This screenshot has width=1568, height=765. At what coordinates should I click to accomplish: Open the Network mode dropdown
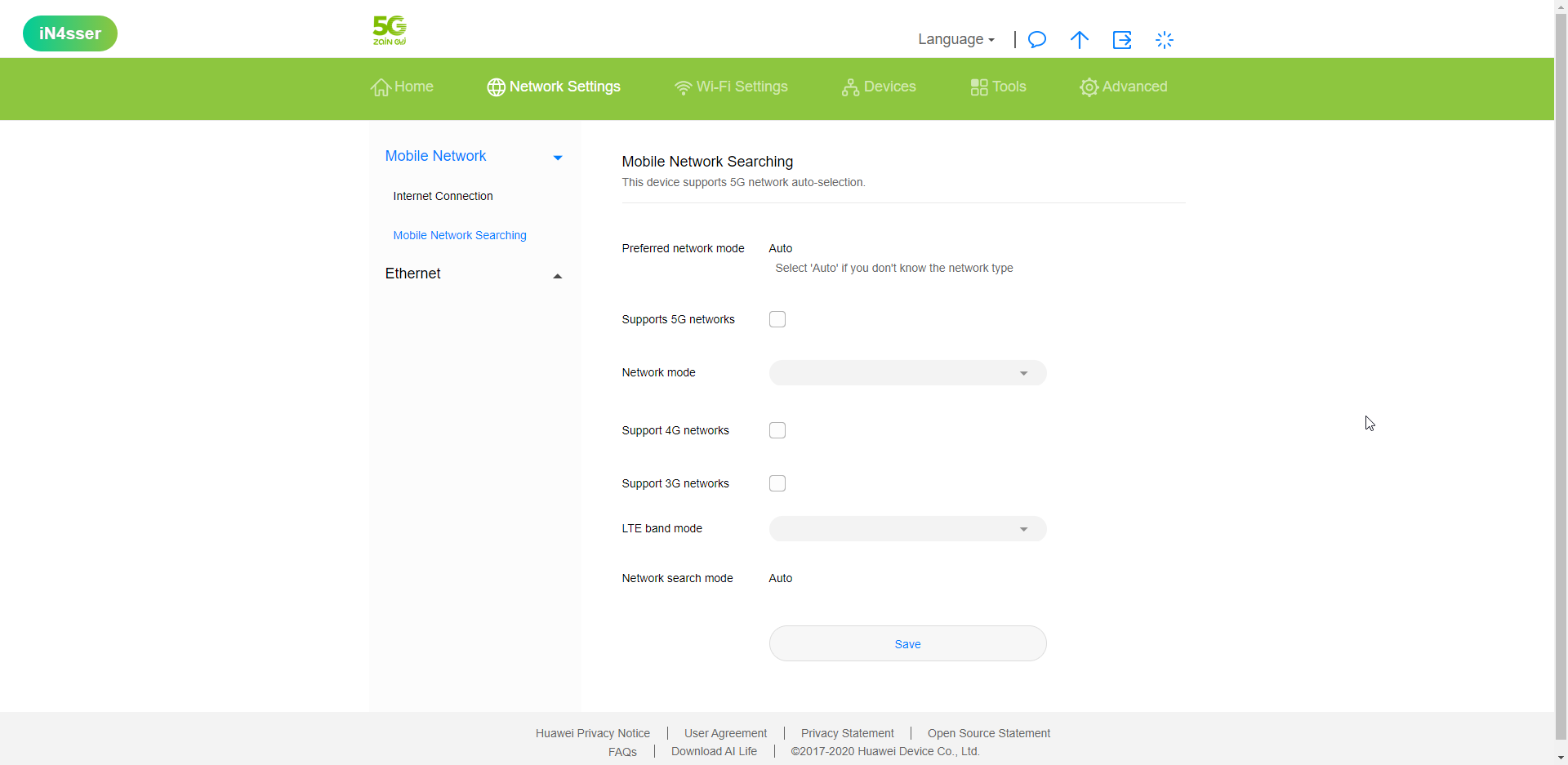pyautogui.click(x=907, y=373)
